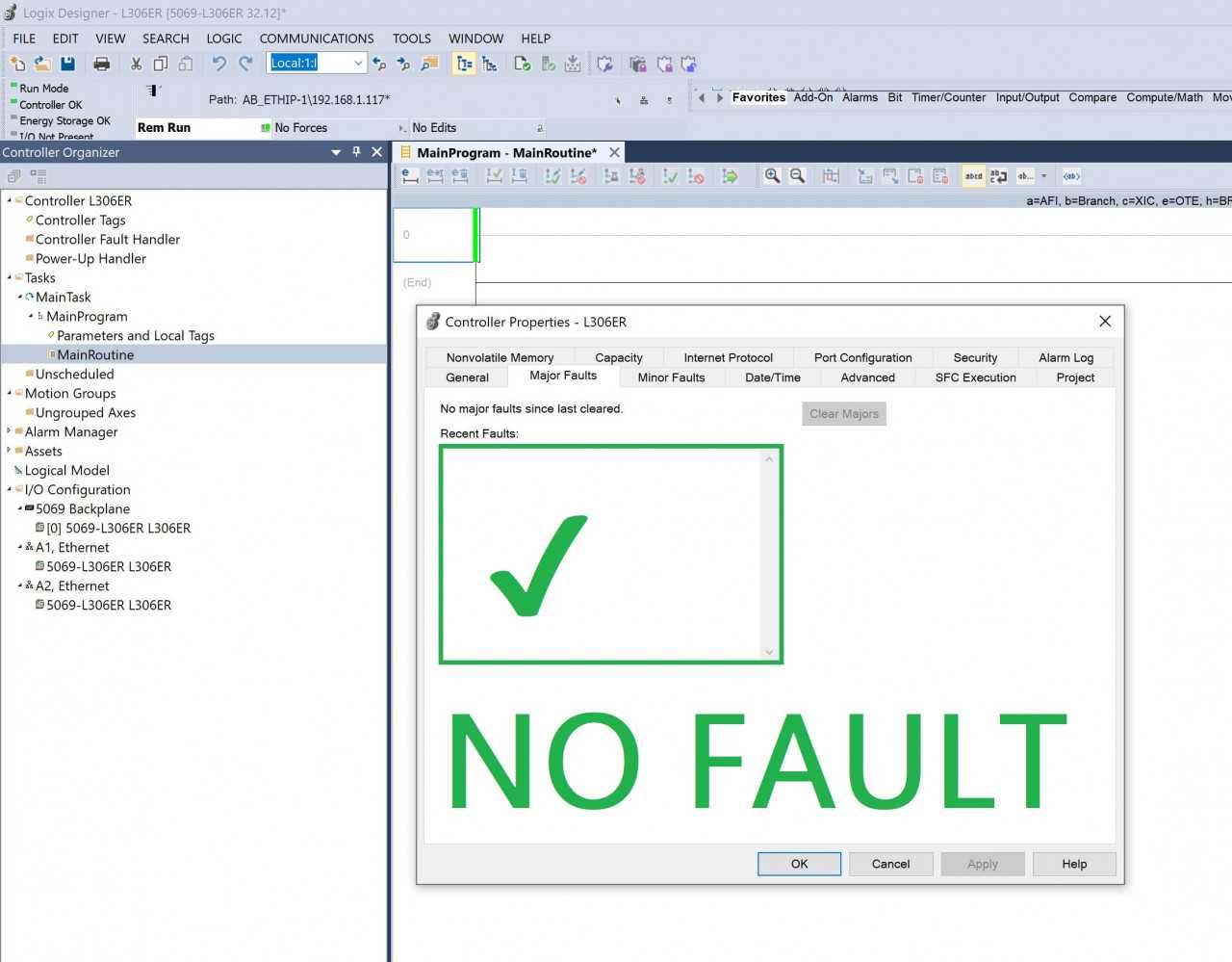Switch to the General tab
Screen dimensions: 1232x962
point(467,377)
